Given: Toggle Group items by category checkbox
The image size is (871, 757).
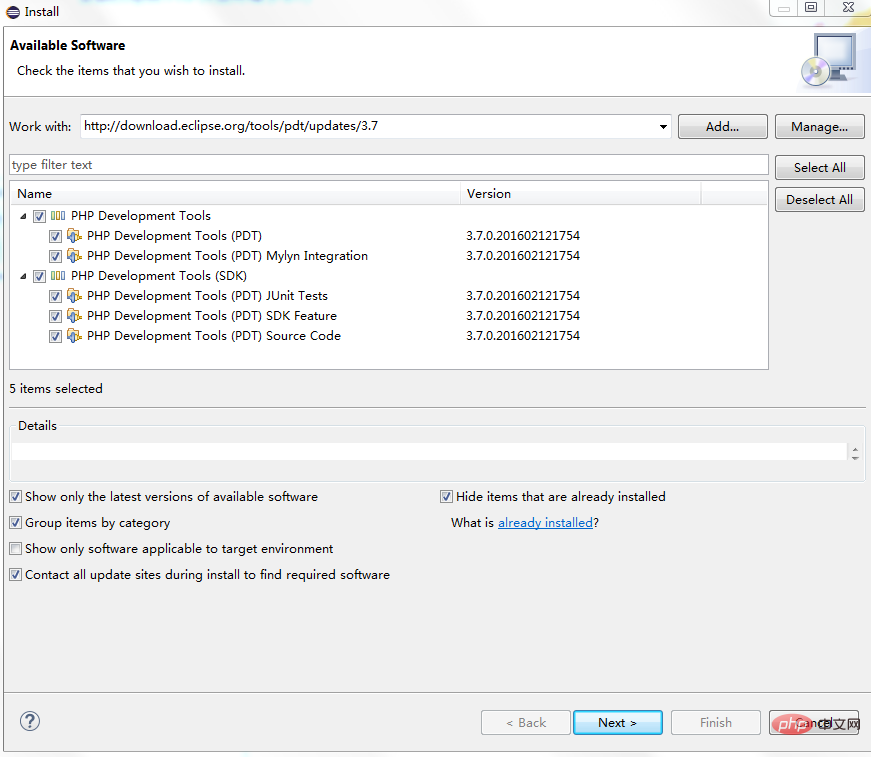Looking at the screenshot, I should [16, 523].
